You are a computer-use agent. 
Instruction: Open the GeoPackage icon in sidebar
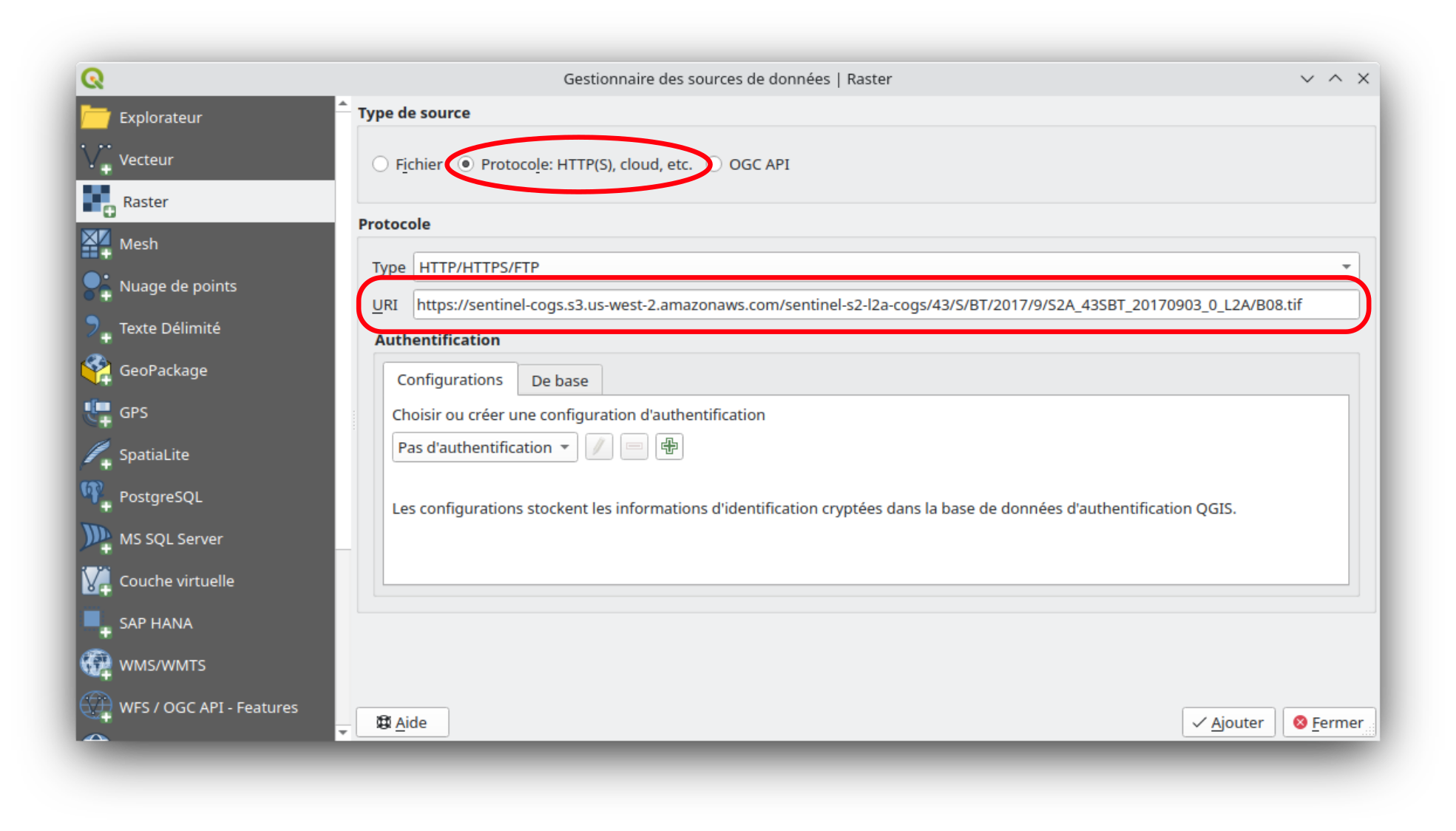(x=95, y=370)
